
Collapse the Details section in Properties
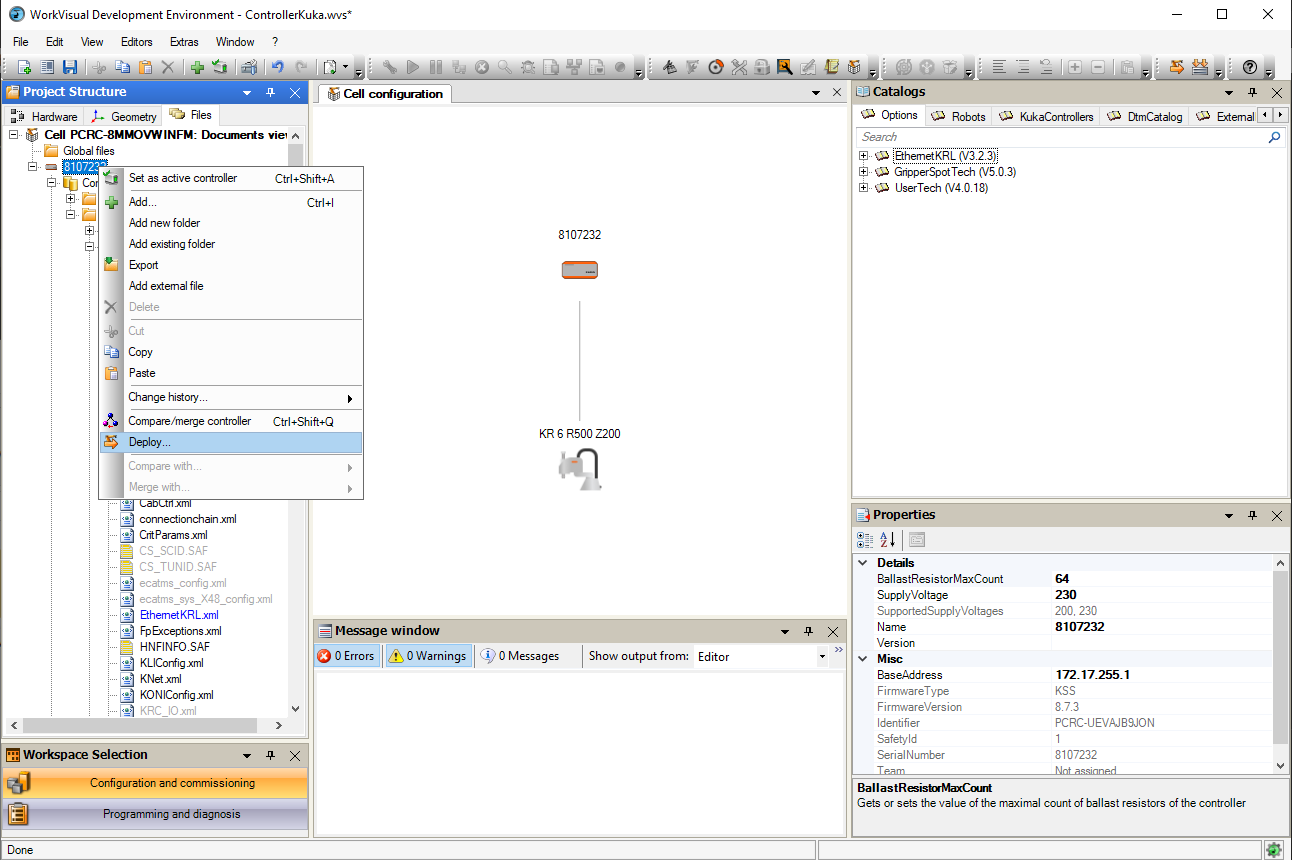coord(863,562)
